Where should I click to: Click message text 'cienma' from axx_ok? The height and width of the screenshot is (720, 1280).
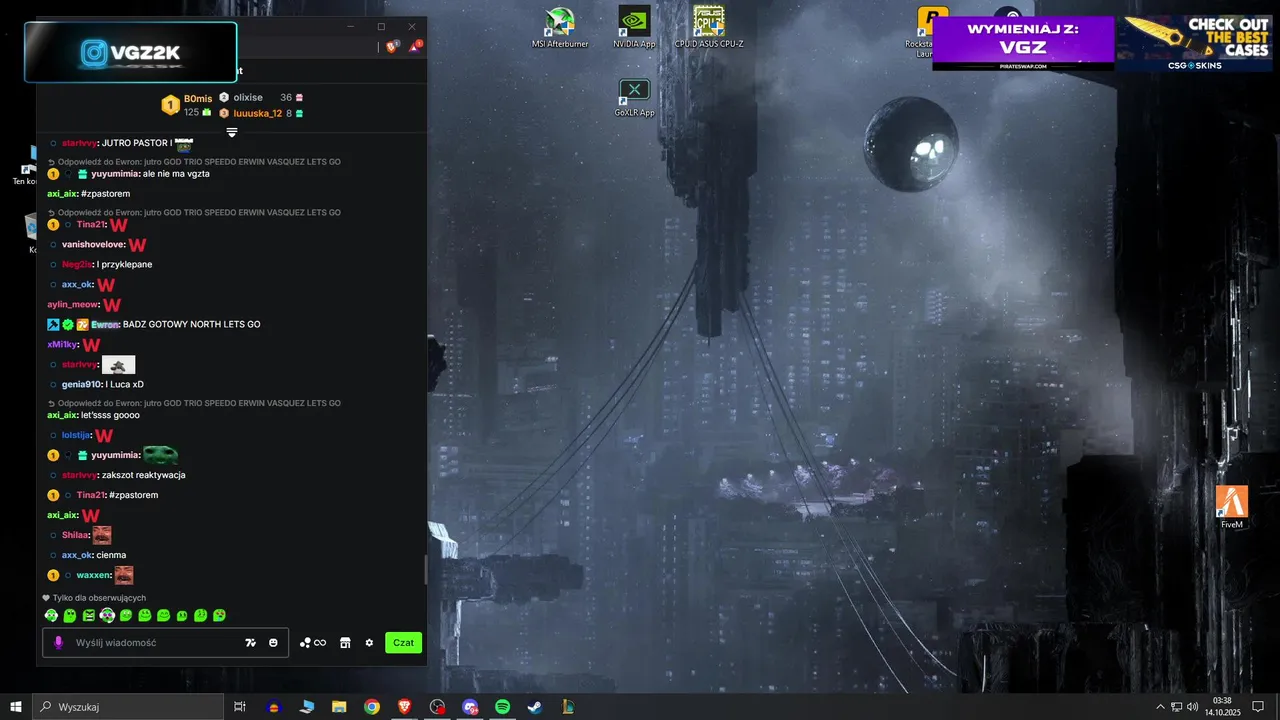click(111, 555)
